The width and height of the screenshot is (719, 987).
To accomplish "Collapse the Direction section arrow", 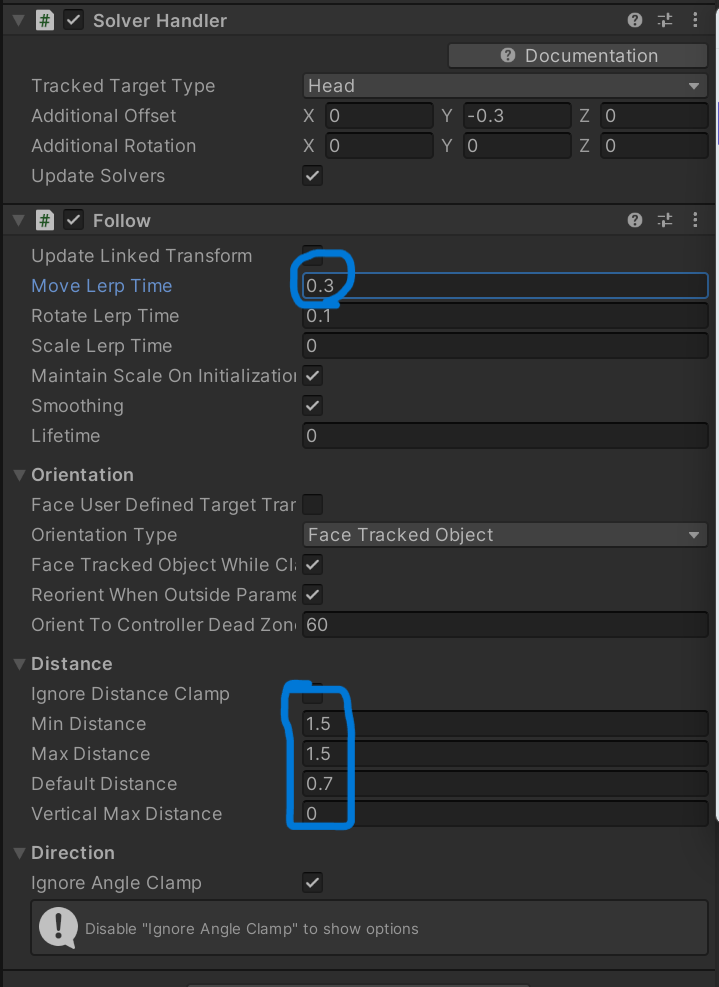I will (19, 853).
